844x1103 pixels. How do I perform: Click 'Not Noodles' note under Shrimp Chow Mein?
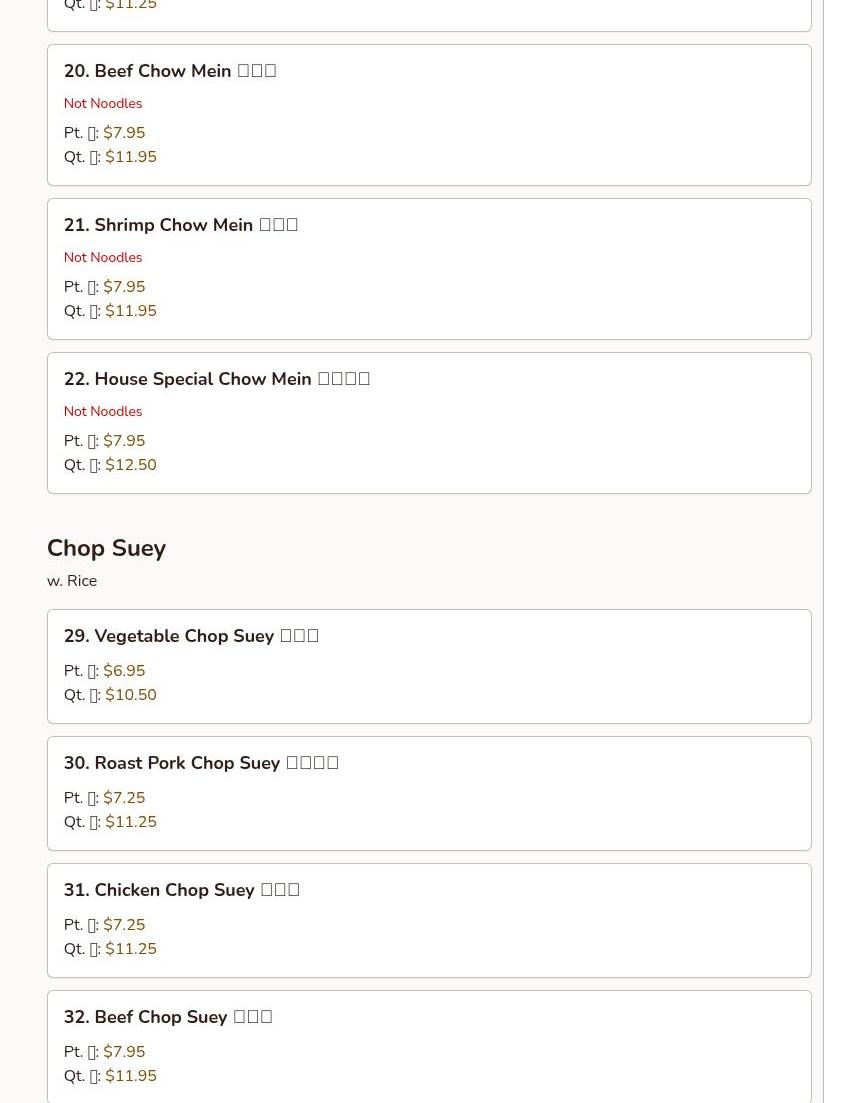[103, 257]
